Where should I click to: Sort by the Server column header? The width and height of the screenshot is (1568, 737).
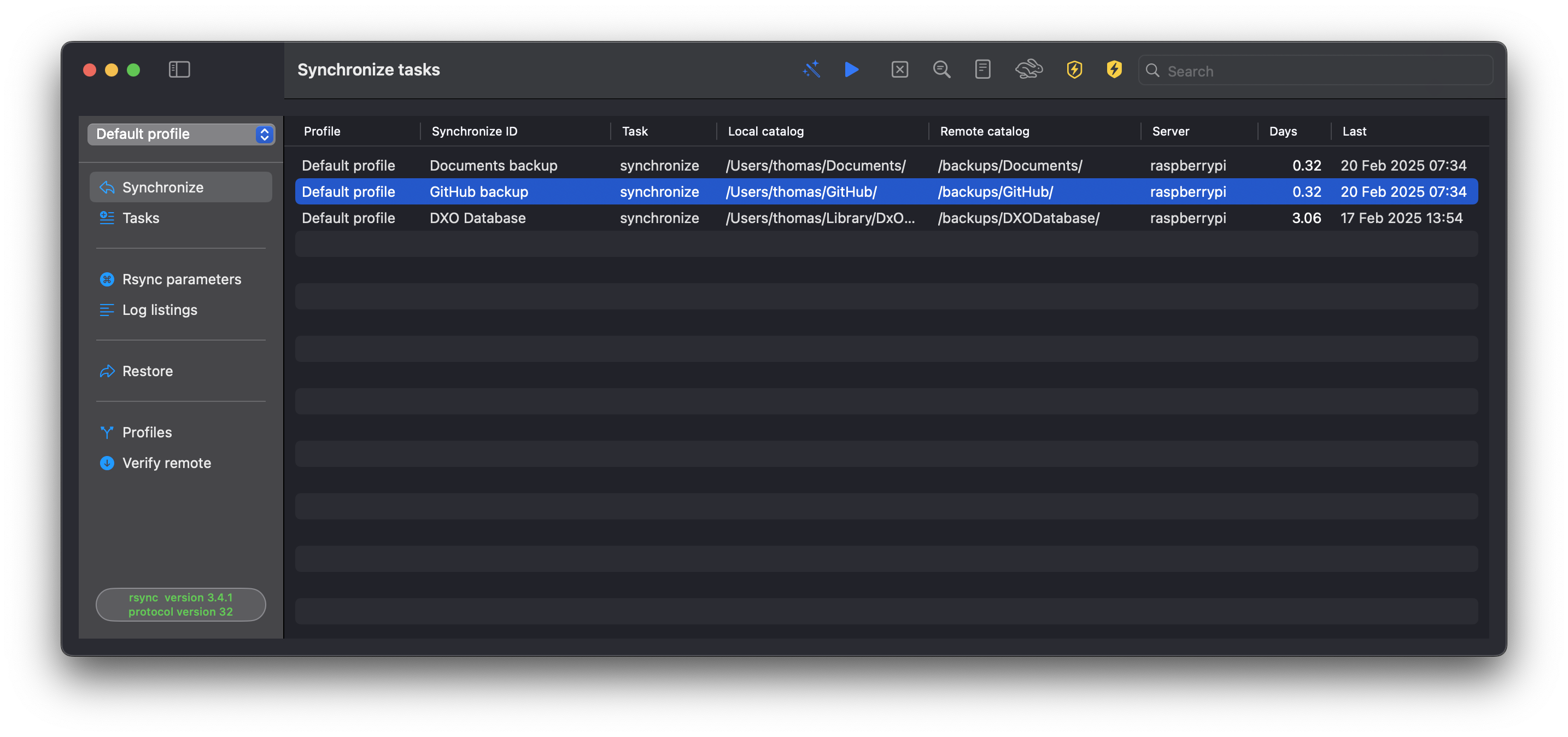coord(1170,131)
